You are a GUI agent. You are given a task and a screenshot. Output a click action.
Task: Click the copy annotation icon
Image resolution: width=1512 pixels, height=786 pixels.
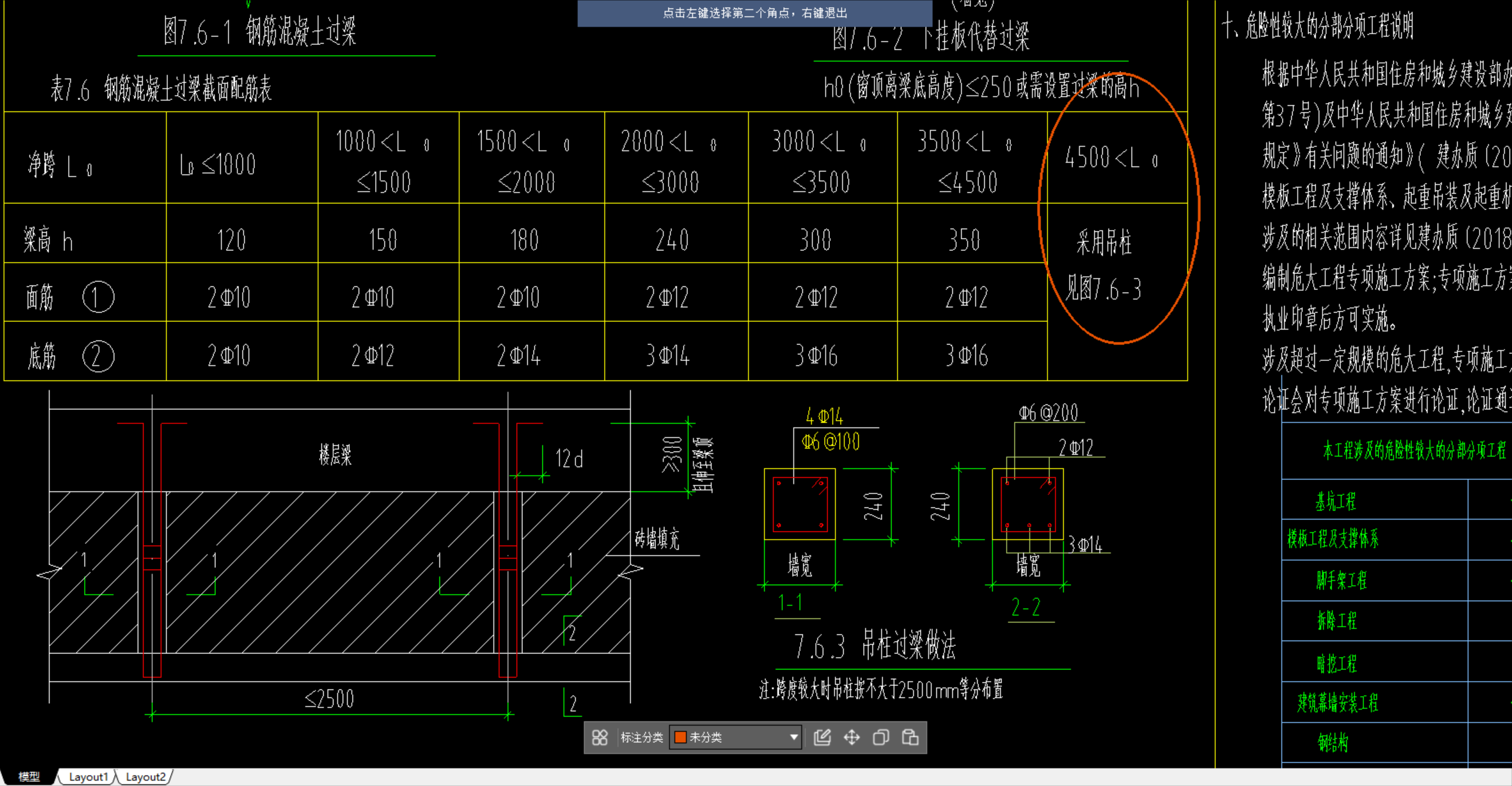[x=880, y=737]
